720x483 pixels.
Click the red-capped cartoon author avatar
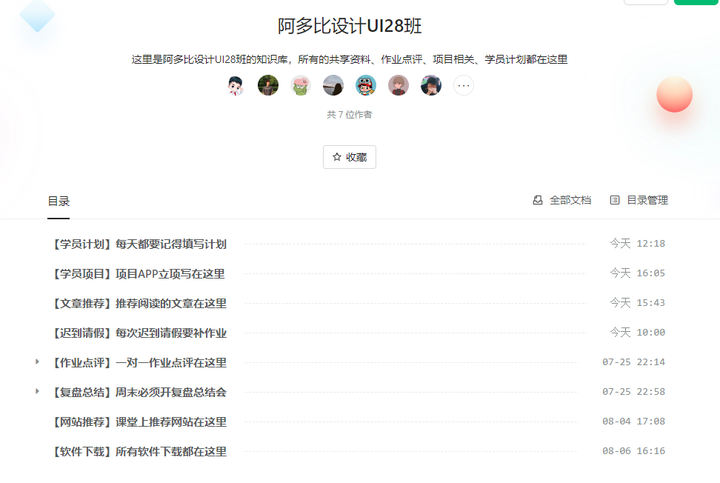click(366, 85)
